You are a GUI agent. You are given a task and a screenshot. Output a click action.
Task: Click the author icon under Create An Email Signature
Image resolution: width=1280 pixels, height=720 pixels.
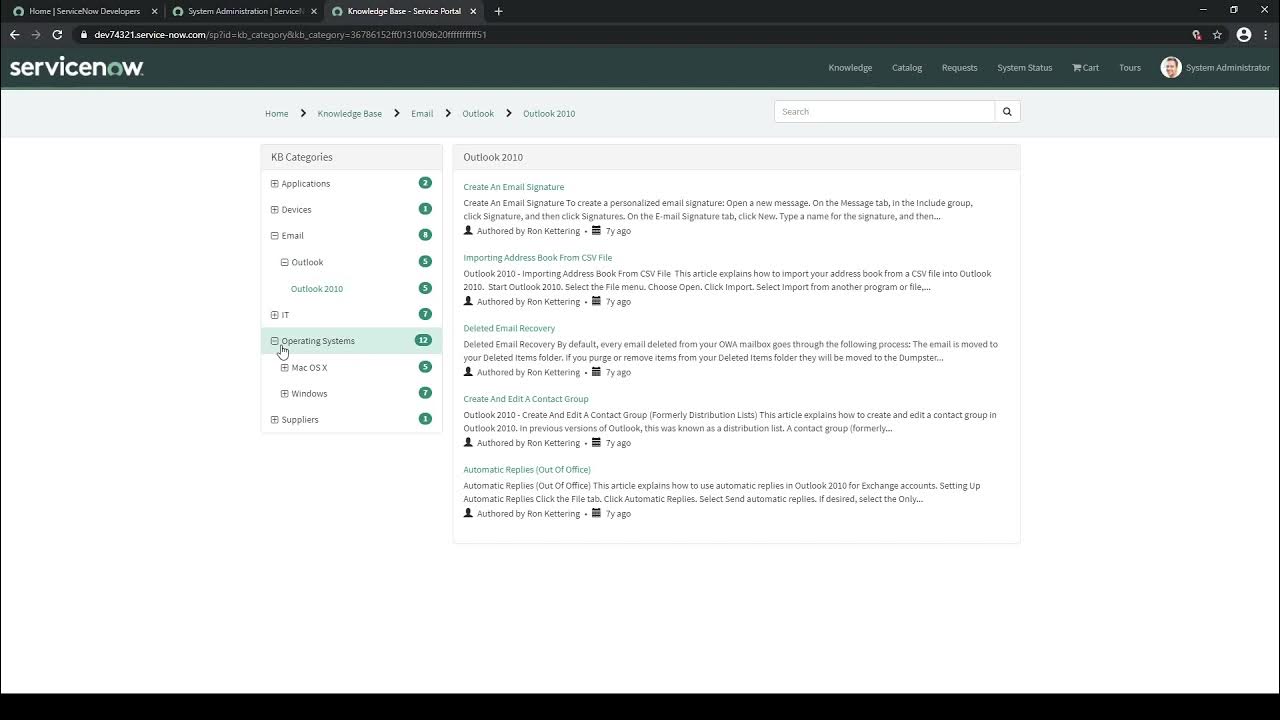click(x=468, y=230)
